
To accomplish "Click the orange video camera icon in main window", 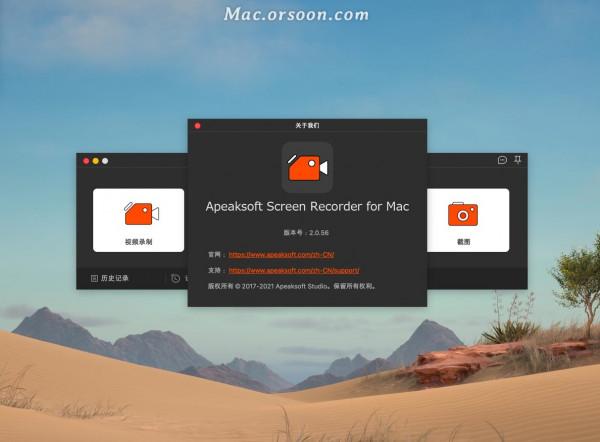I will [x=142, y=213].
